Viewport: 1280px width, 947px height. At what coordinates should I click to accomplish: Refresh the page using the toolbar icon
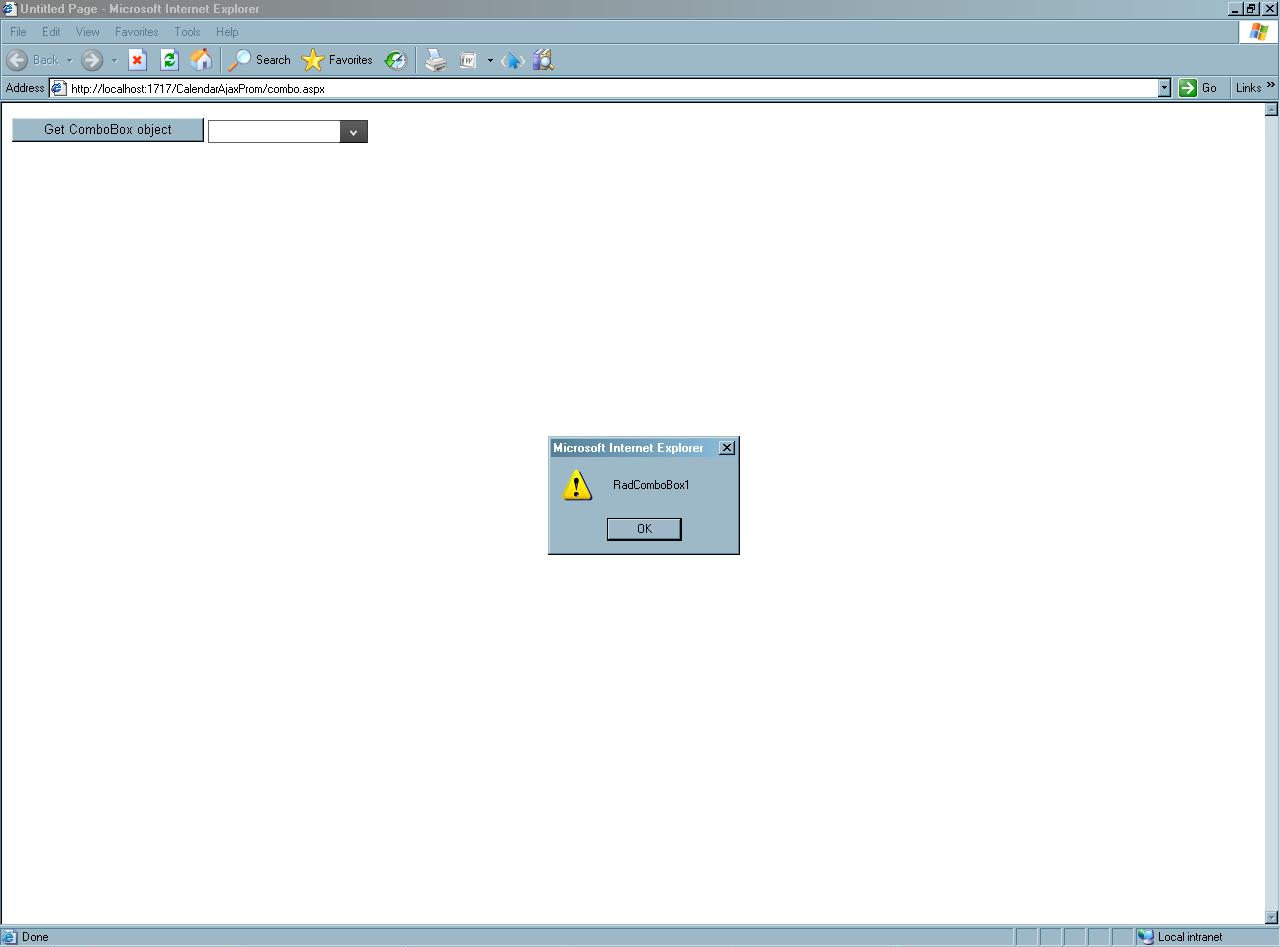coord(169,60)
